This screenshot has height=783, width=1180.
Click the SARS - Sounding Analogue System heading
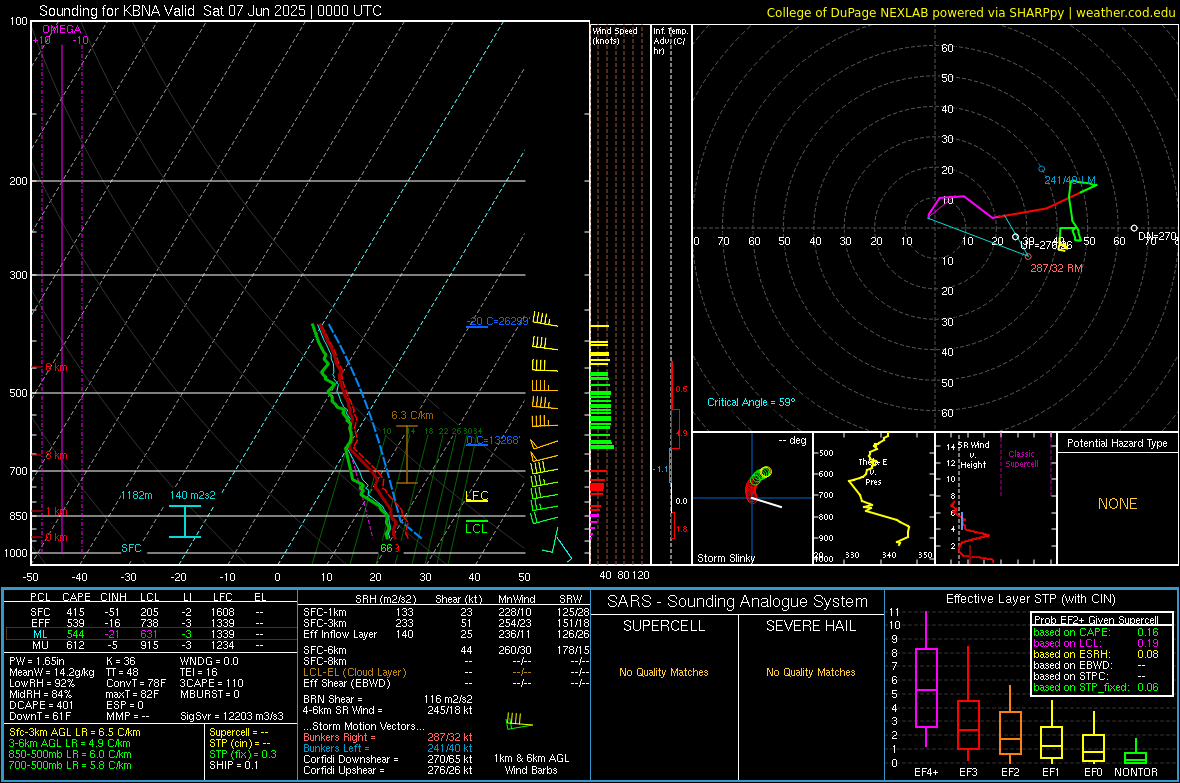pos(737,601)
